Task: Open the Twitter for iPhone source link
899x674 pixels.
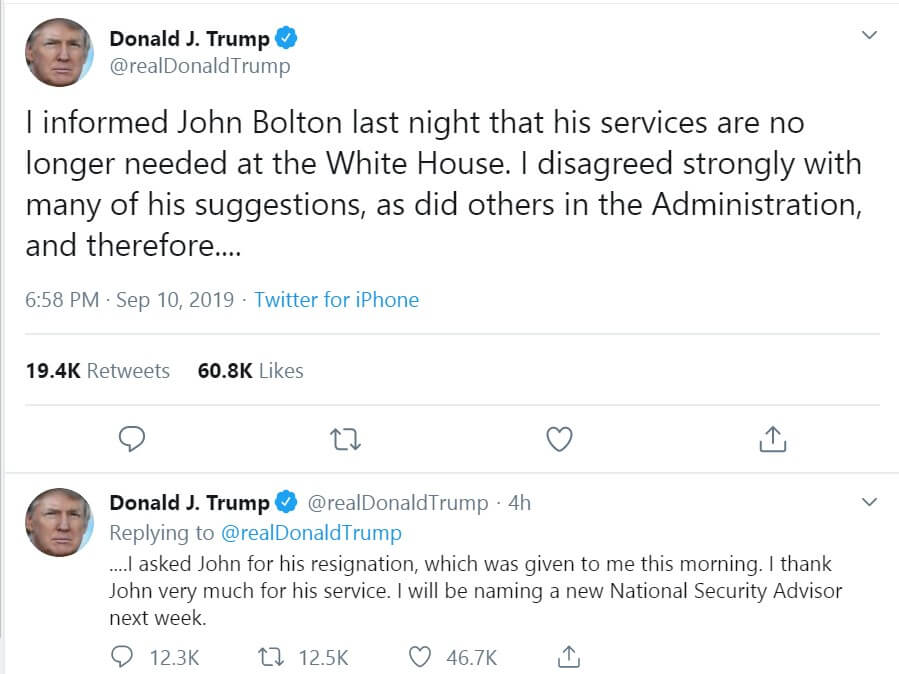Action: point(336,300)
